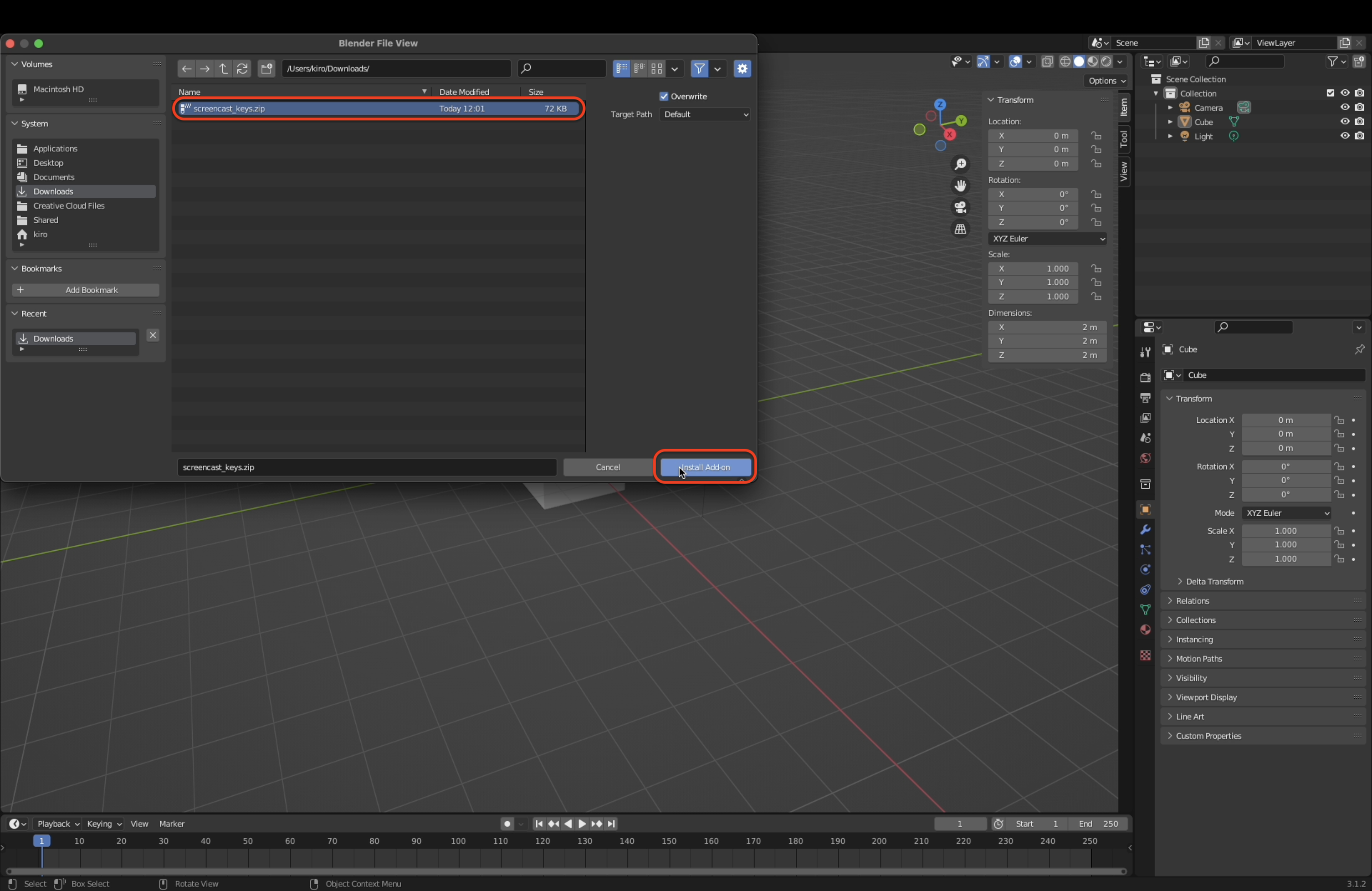1372x891 pixels.
Task: Open timeline Marker menu
Action: (x=172, y=824)
